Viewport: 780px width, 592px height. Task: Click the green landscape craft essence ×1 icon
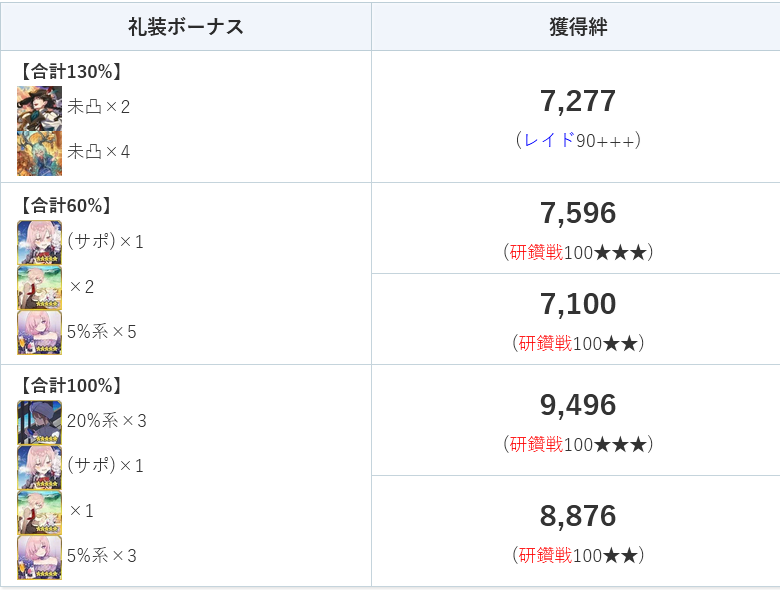(x=39, y=512)
